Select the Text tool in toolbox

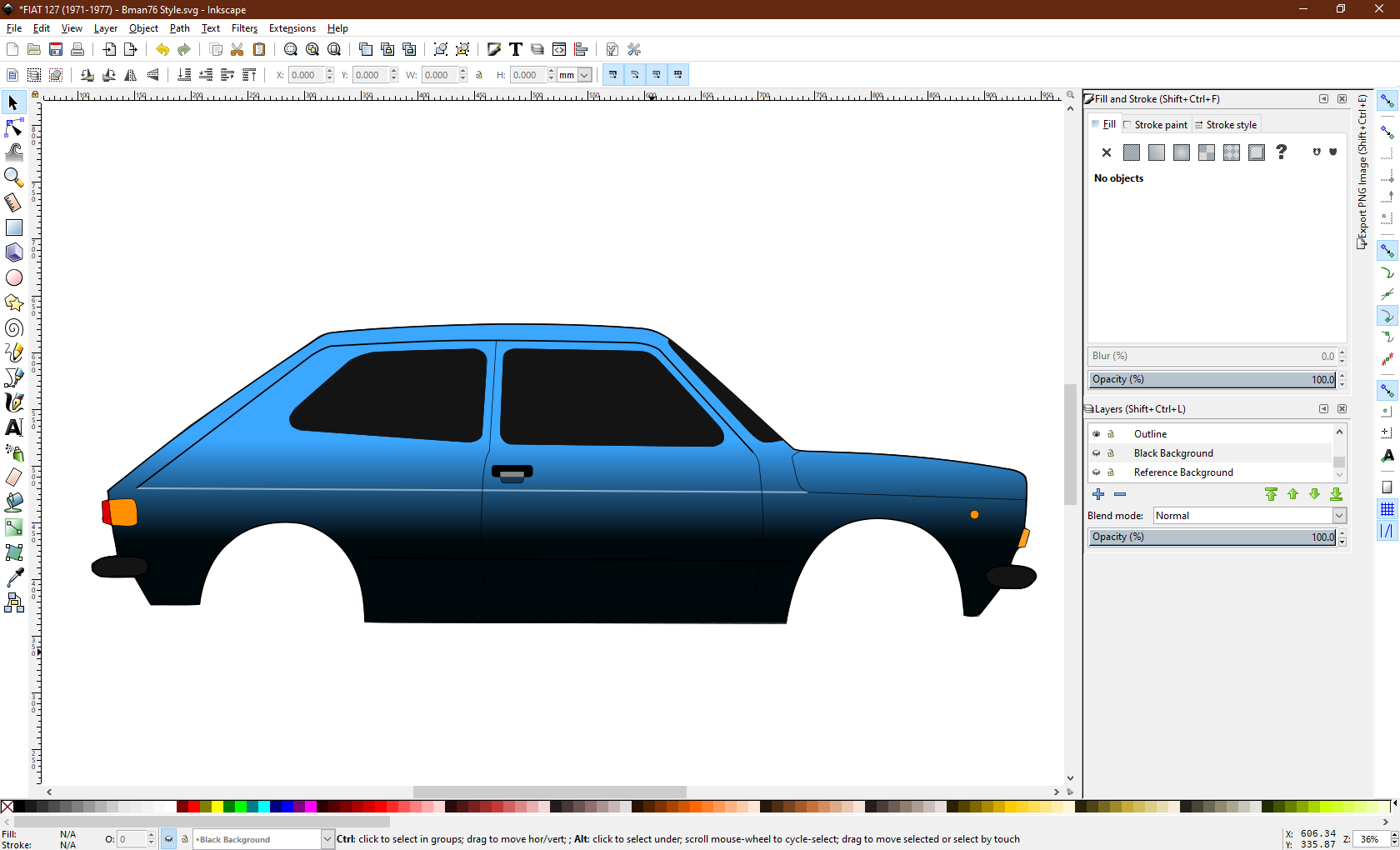point(13,427)
